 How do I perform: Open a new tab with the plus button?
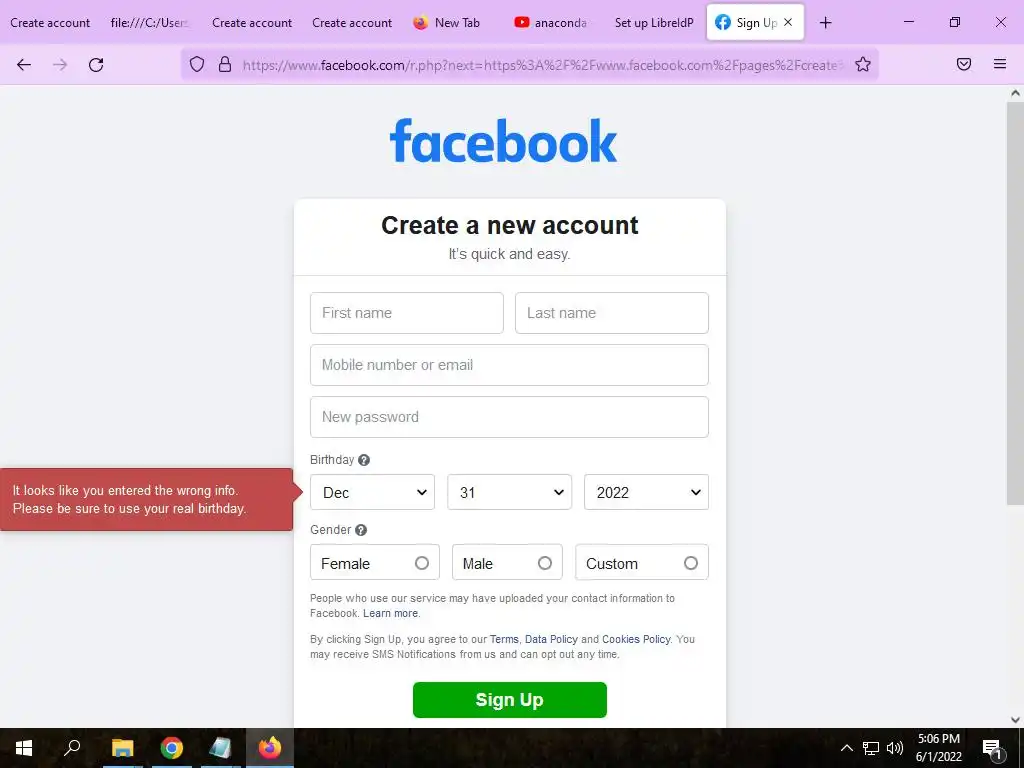point(825,23)
